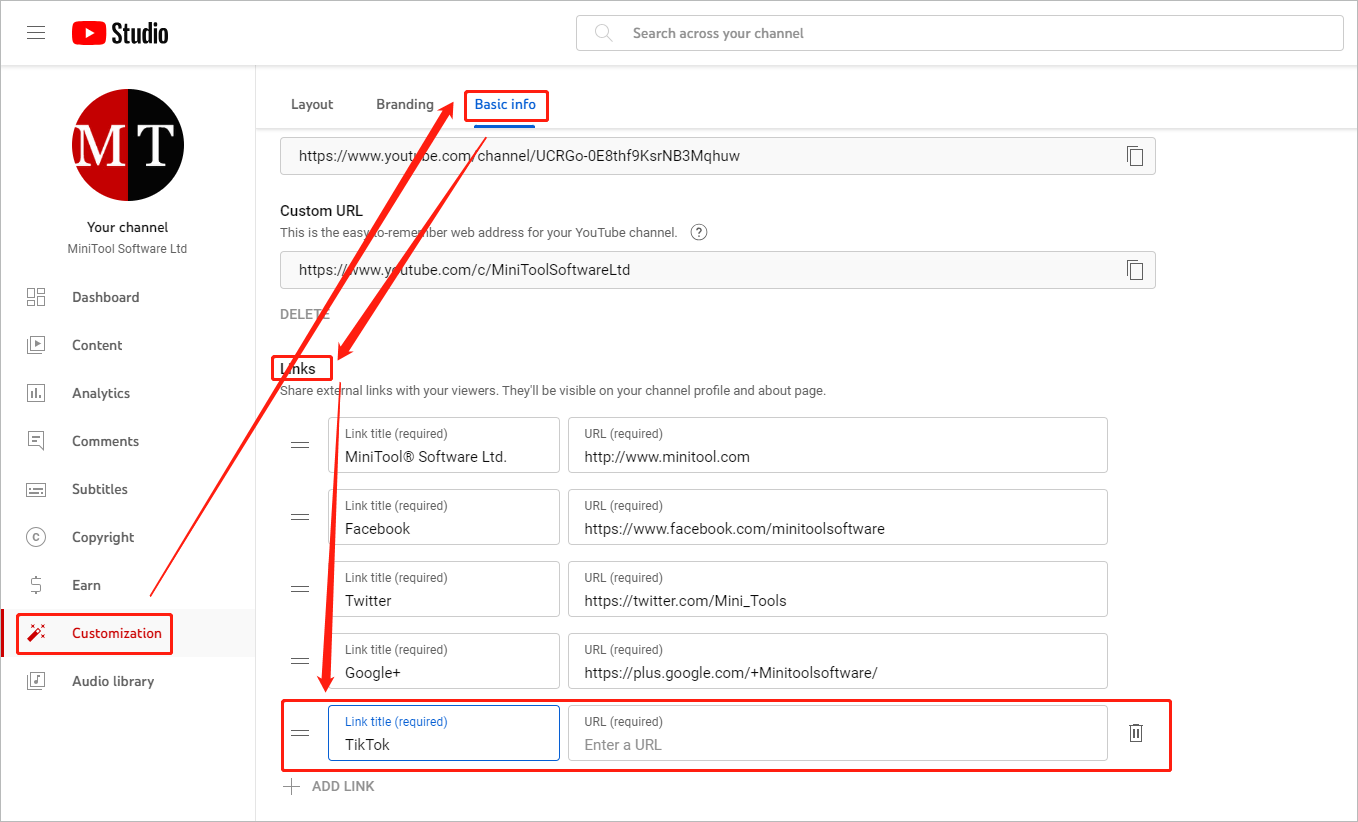The width and height of the screenshot is (1358, 822).
Task: Open the Earn dollar icon
Action: 36,585
